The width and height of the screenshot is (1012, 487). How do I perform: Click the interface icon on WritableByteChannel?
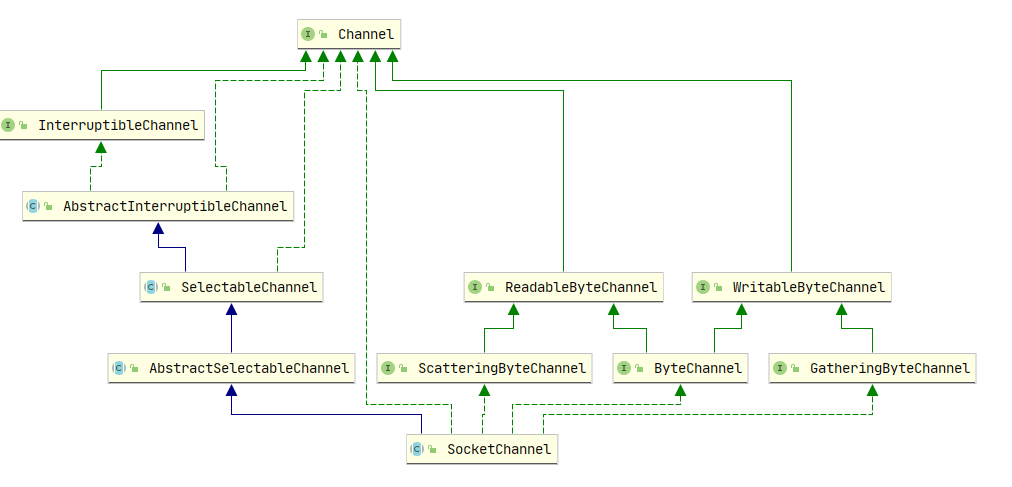(703, 287)
